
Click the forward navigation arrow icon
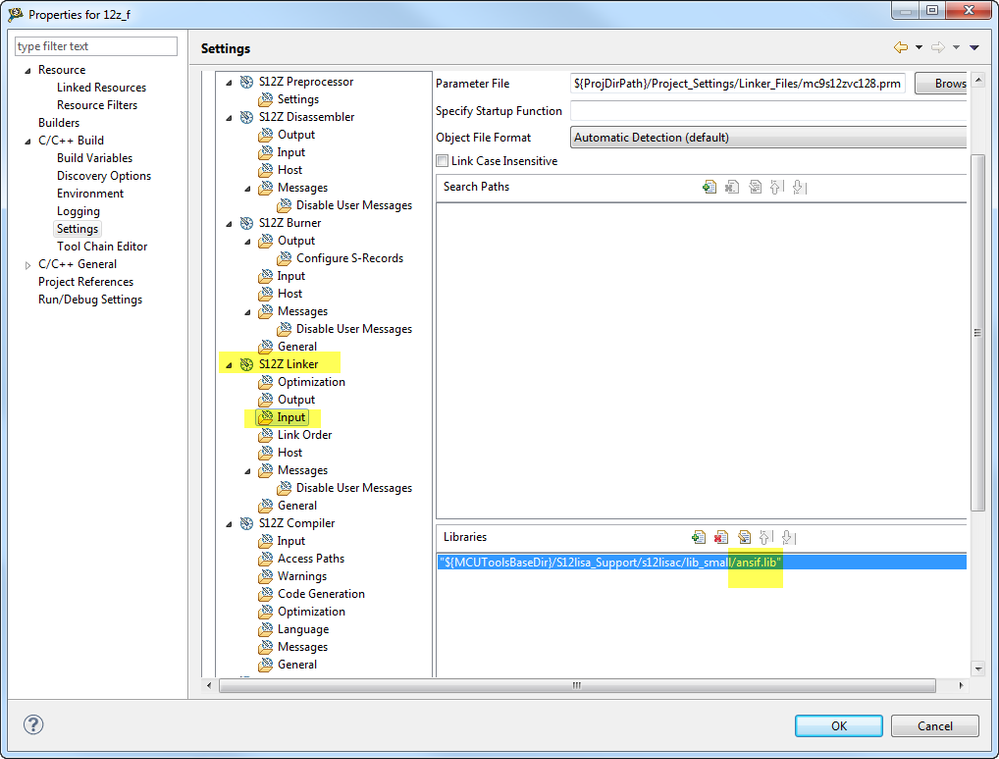tap(938, 47)
